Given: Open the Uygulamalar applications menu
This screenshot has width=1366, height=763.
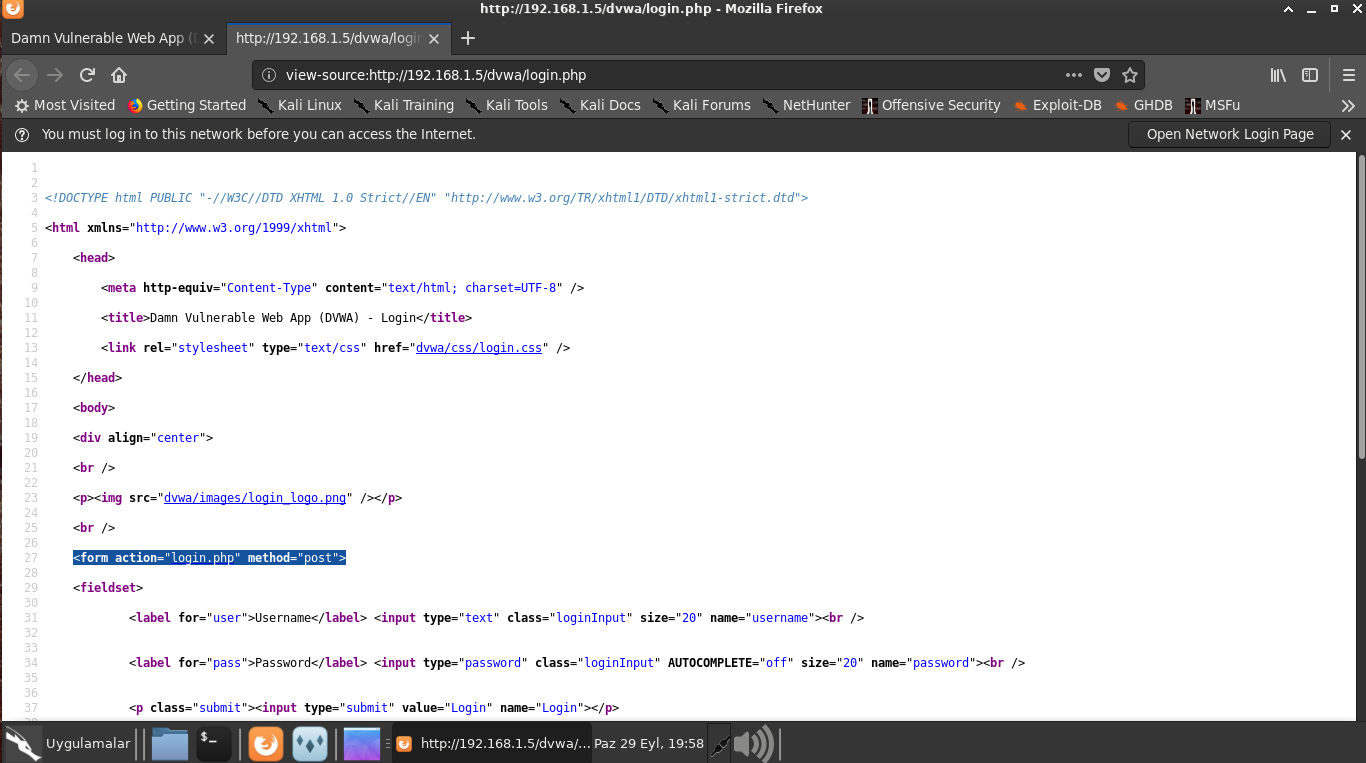Looking at the screenshot, I should [x=67, y=744].
